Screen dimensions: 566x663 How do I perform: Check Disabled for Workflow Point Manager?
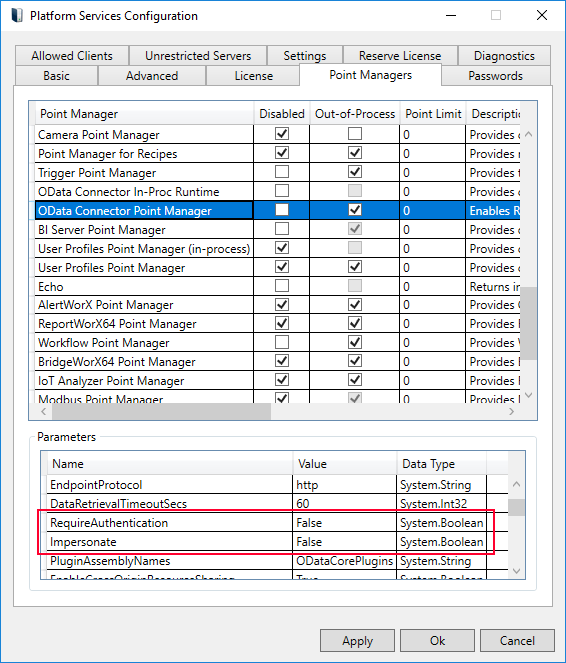coord(282,342)
